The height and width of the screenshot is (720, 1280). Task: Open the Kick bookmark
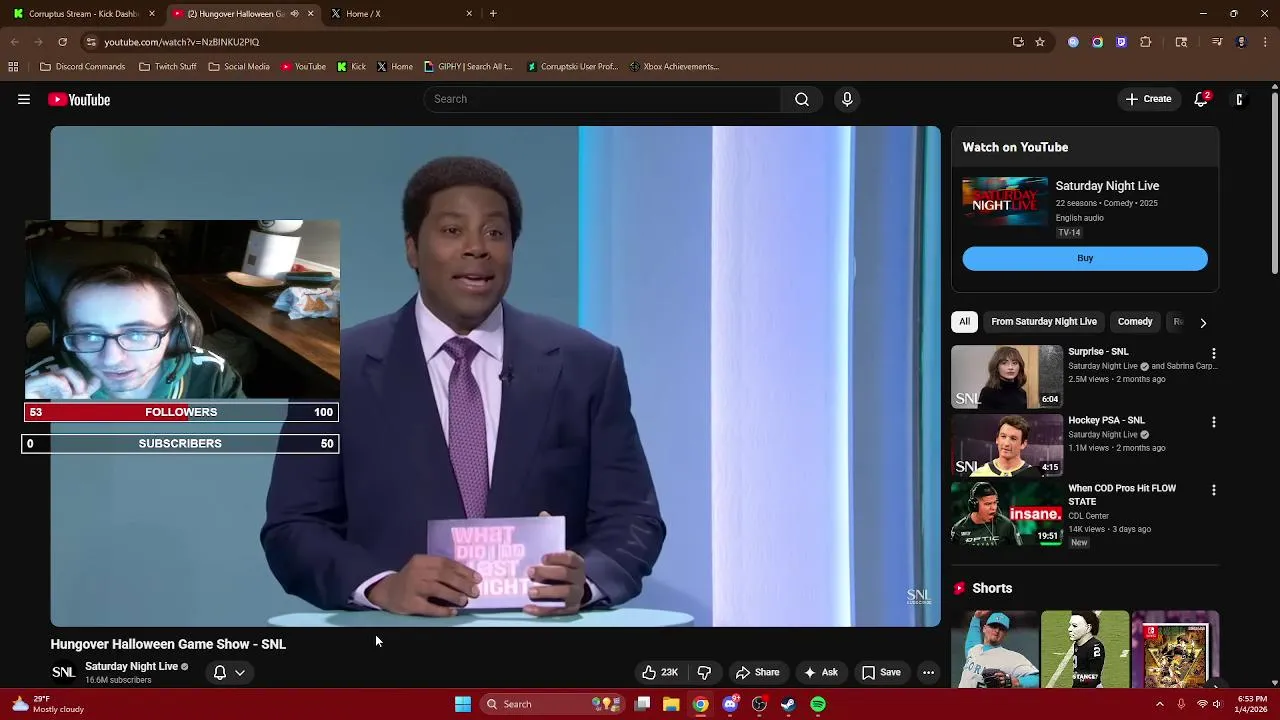[x=351, y=67]
